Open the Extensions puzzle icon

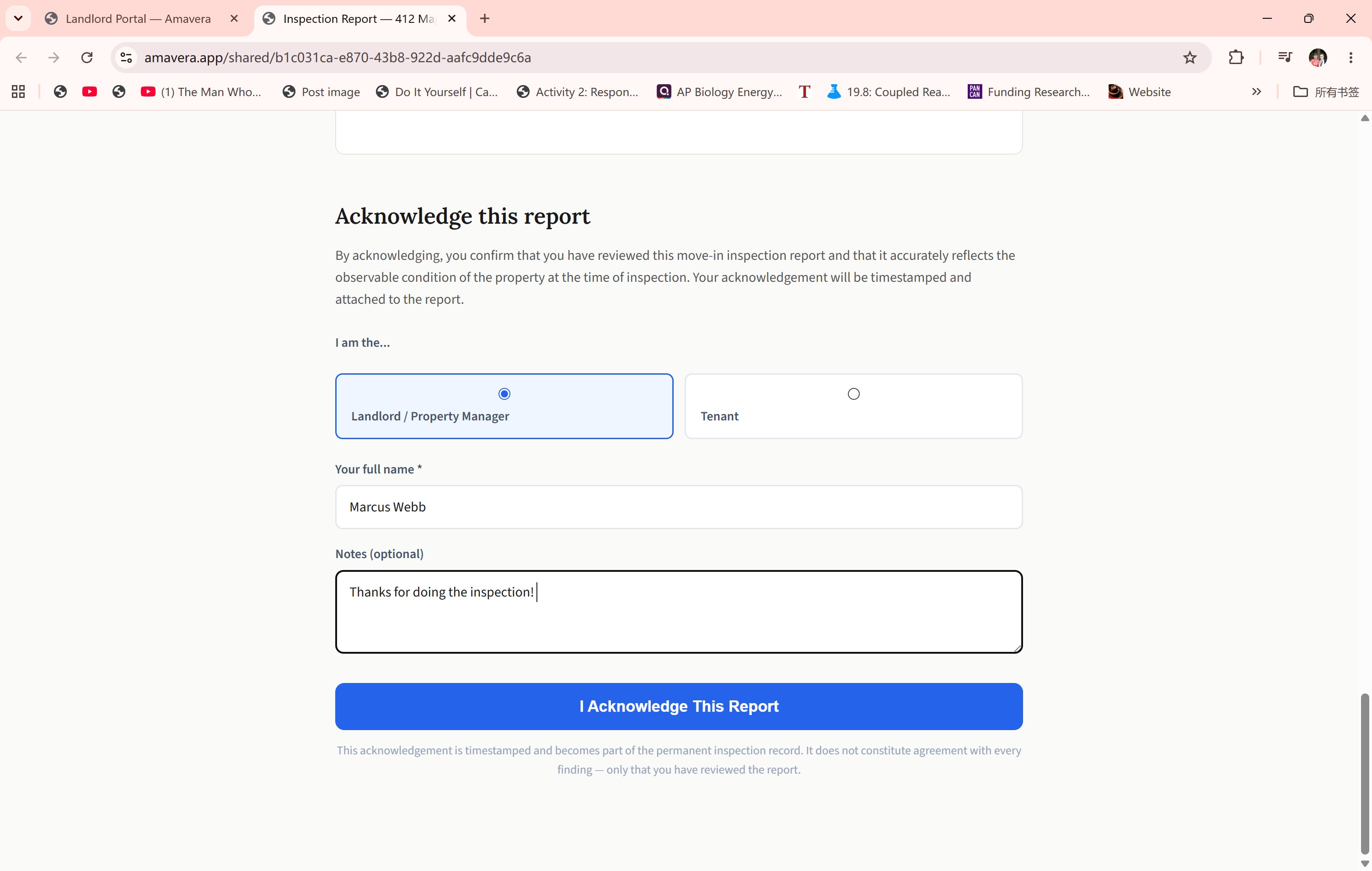[1236, 58]
